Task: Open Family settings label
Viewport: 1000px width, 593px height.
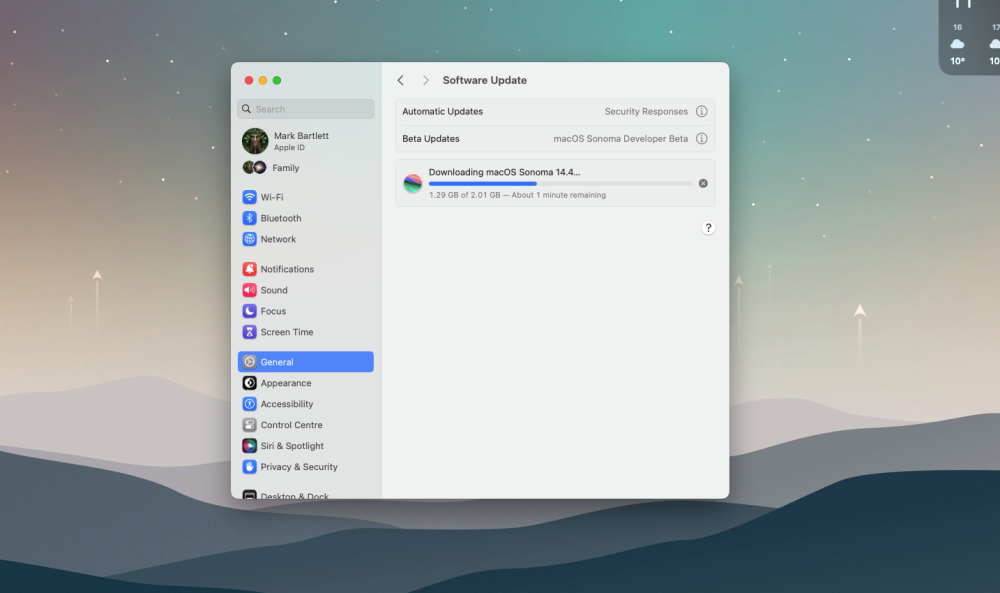Action: point(286,168)
